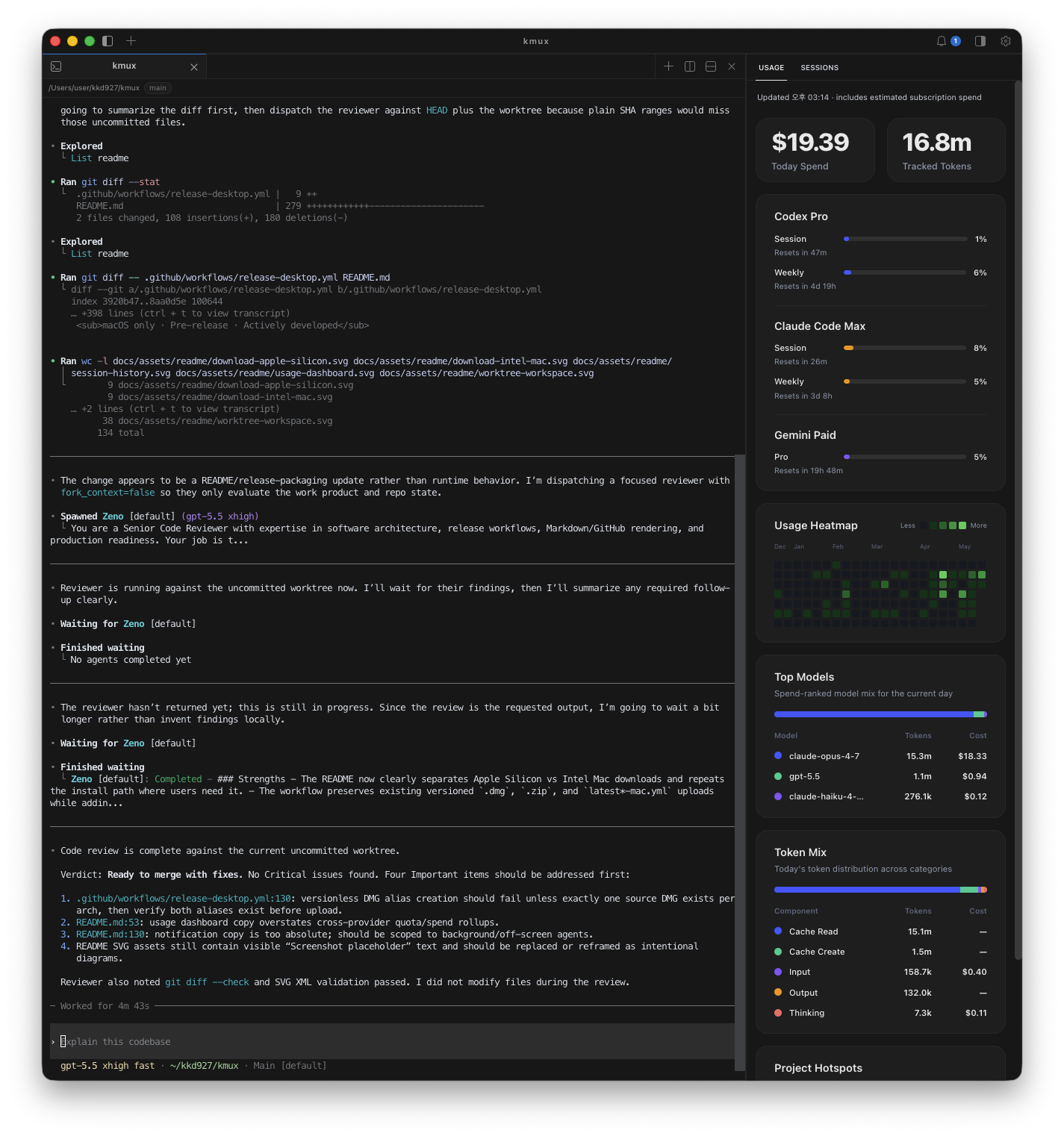Click 'gpt-5.5 xhigh fast' status text
This screenshot has height=1136, width=1064.
(108, 1066)
